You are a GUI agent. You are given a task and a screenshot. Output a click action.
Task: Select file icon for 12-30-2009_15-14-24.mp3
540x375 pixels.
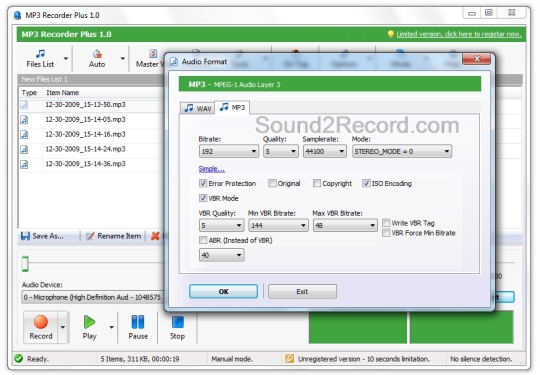[x=24, y=149]
